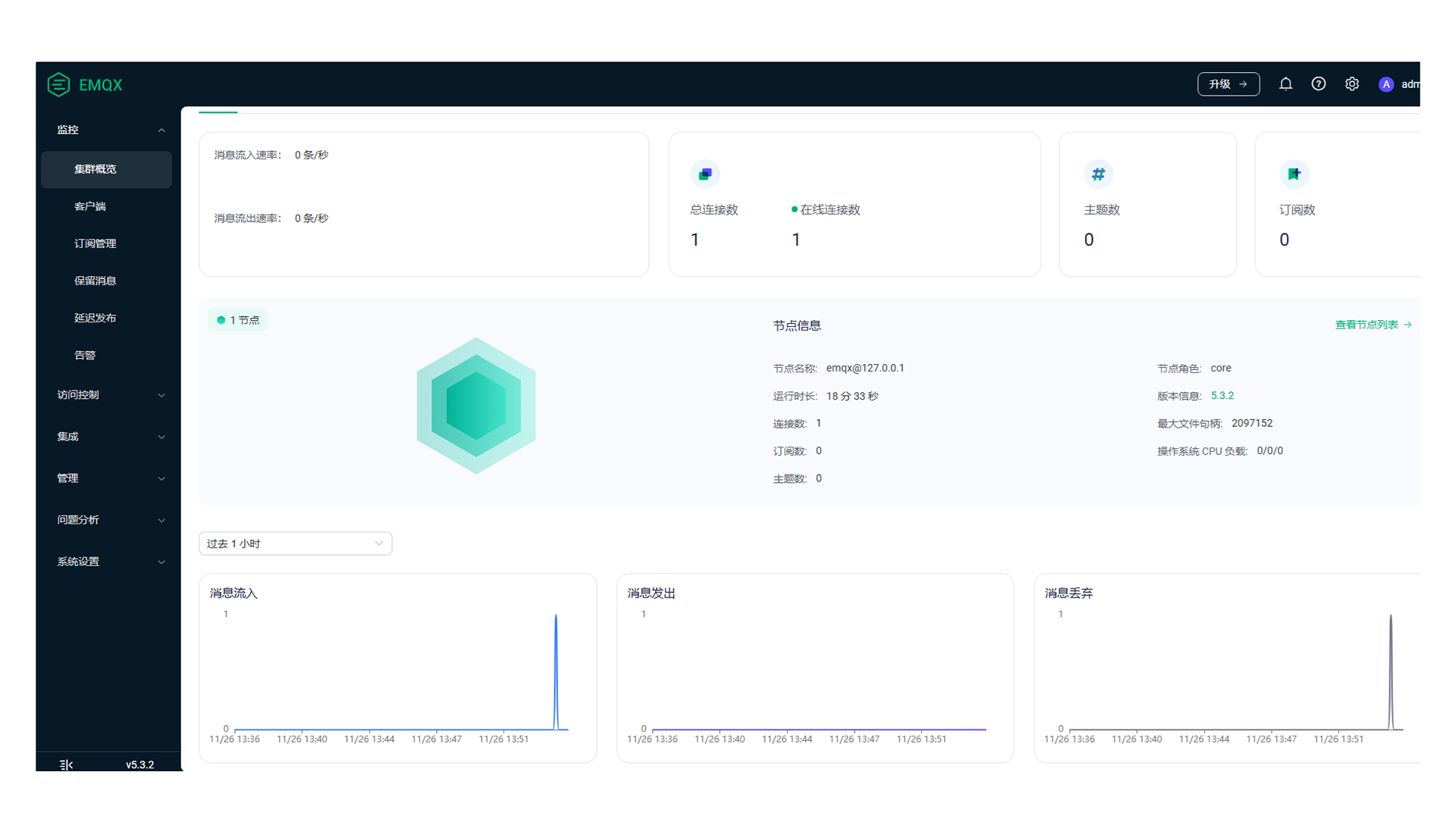This screenshot has height=819, width=1456.
Task: Click node name emqx@127.0.0.1
Action: [864, 368]
